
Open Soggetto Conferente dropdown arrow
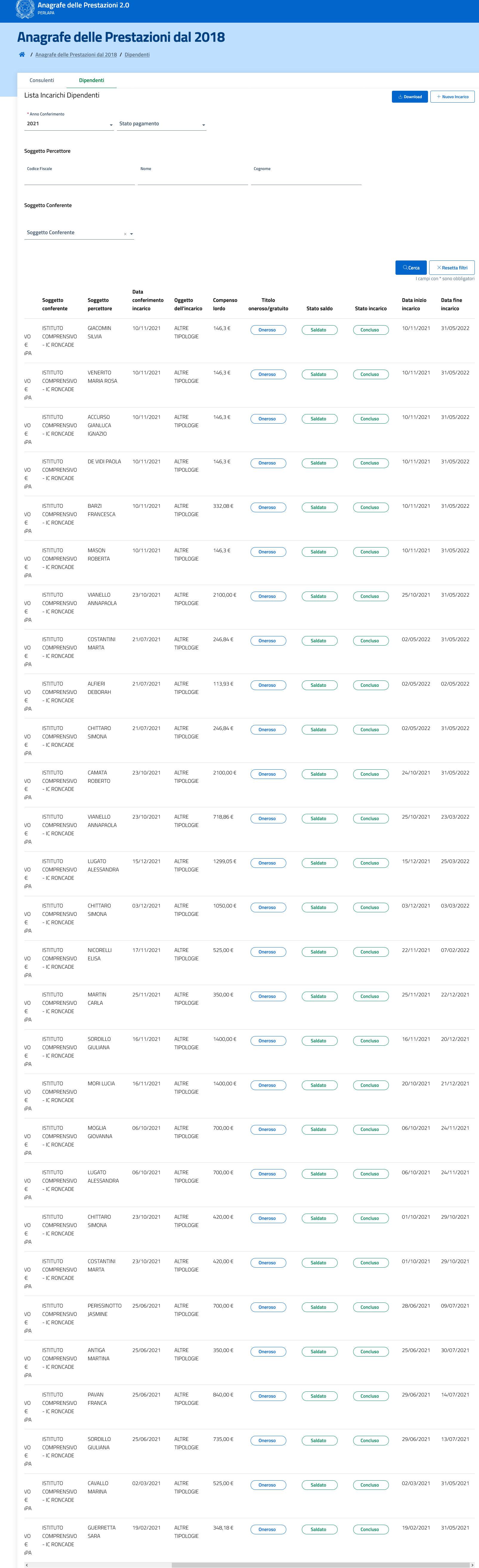click(132, 234)
